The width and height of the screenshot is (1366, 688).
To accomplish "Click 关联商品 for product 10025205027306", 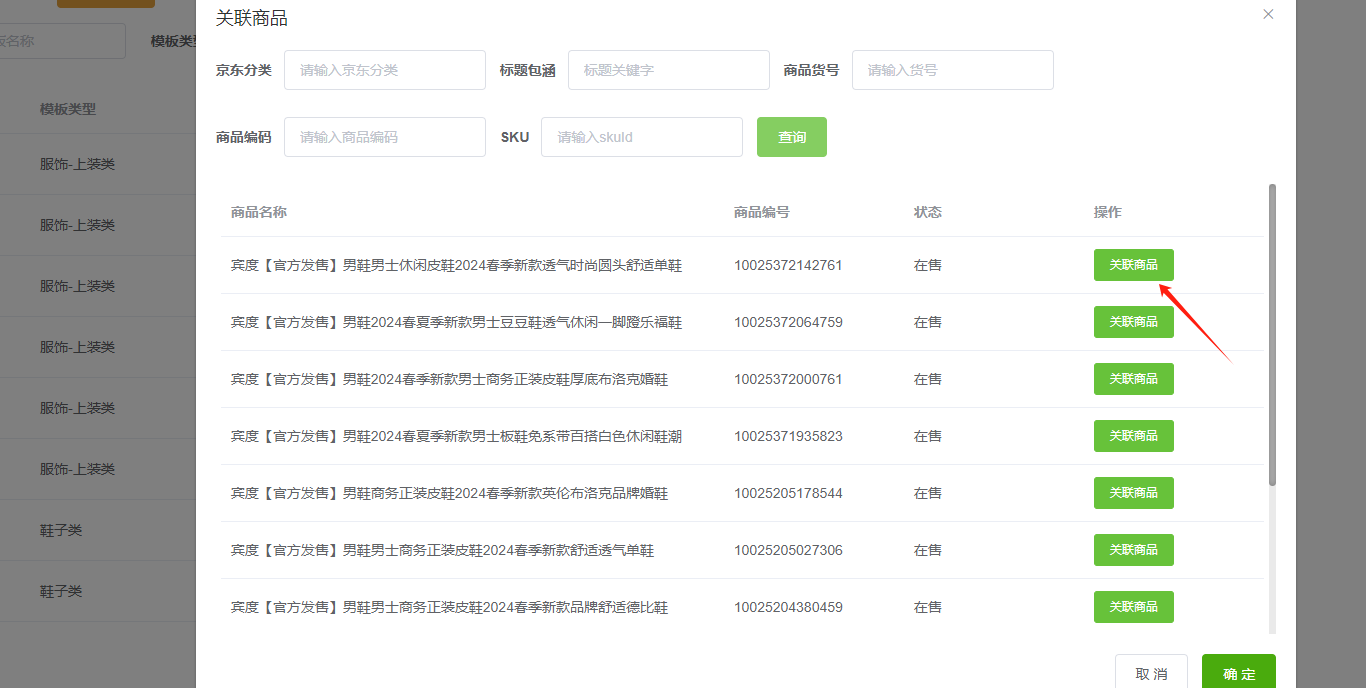I will click(x=1133, y=550).
